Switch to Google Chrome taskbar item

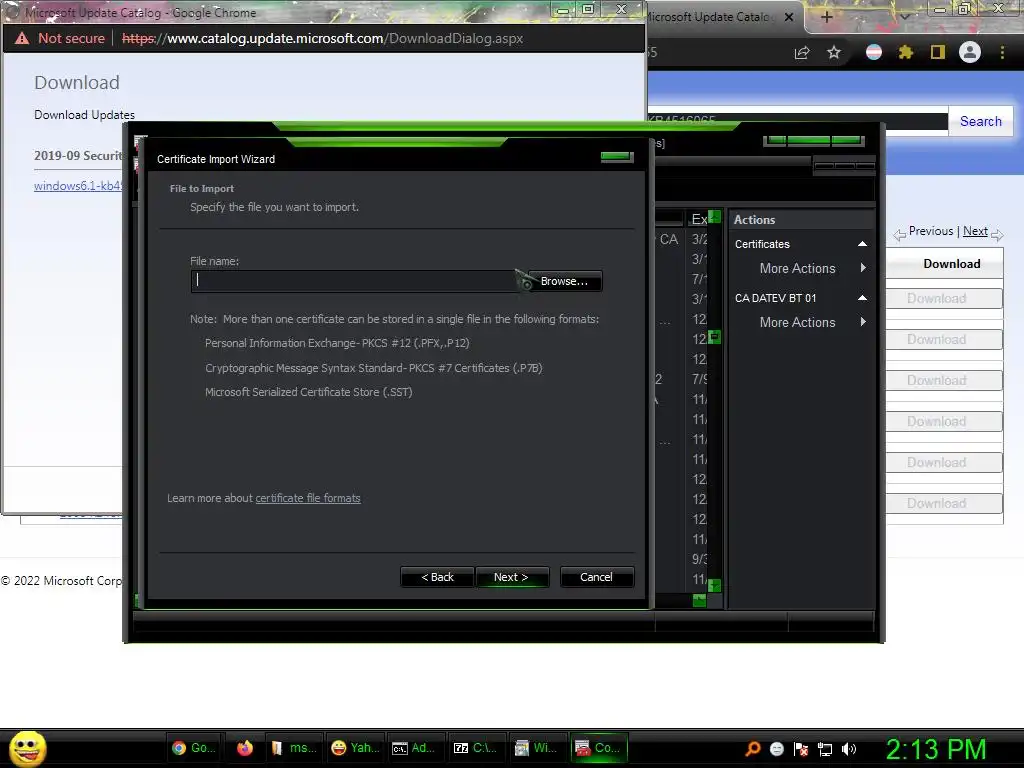click(194, 748)
